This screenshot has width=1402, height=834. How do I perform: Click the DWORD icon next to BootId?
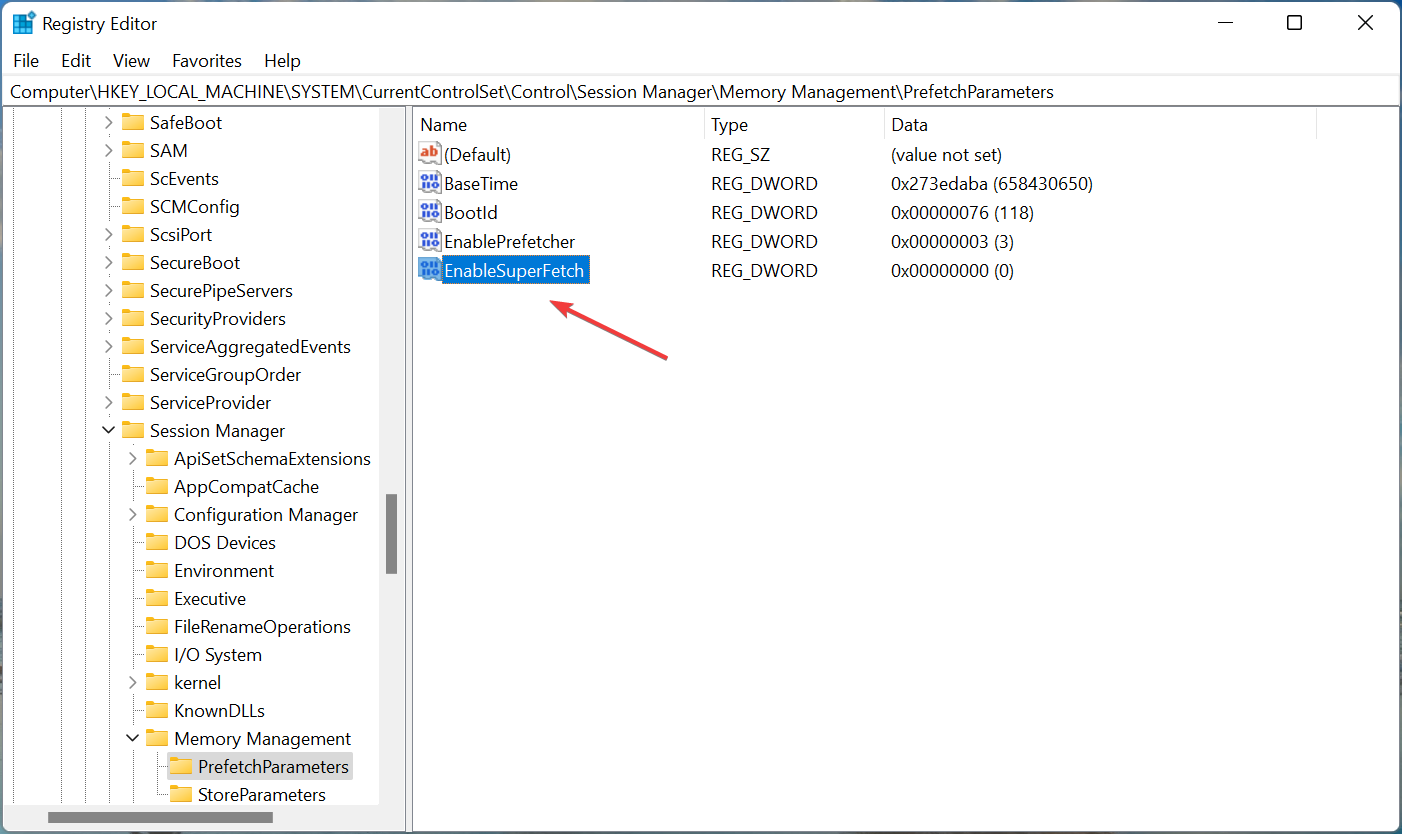(429, 211)
